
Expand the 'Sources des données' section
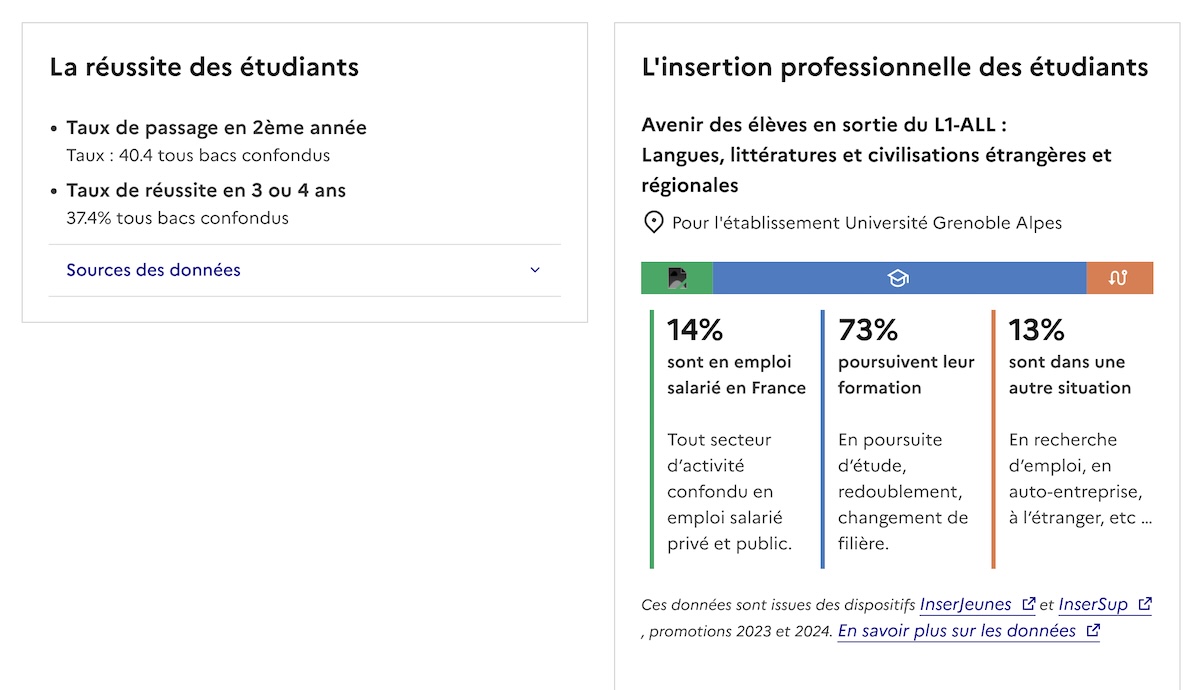pyautogui.click(x=534, y=270)
